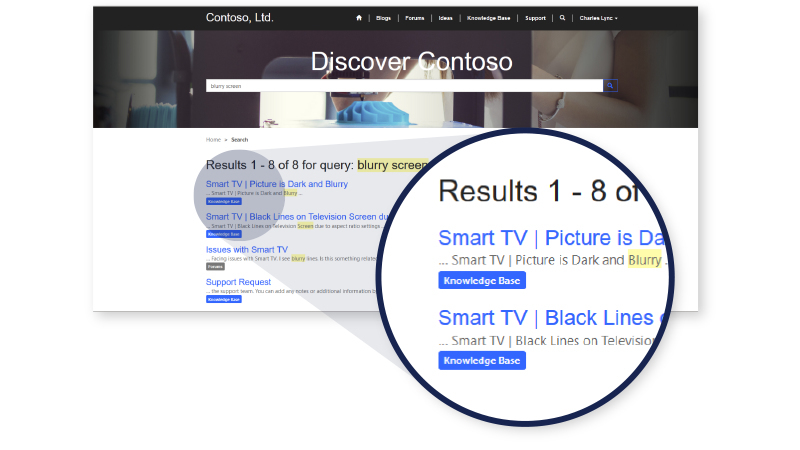Screen dimensions: 800x450
Task: Click Knowledge Base tag under Picture is Dark result
Action: click(223, 202)
